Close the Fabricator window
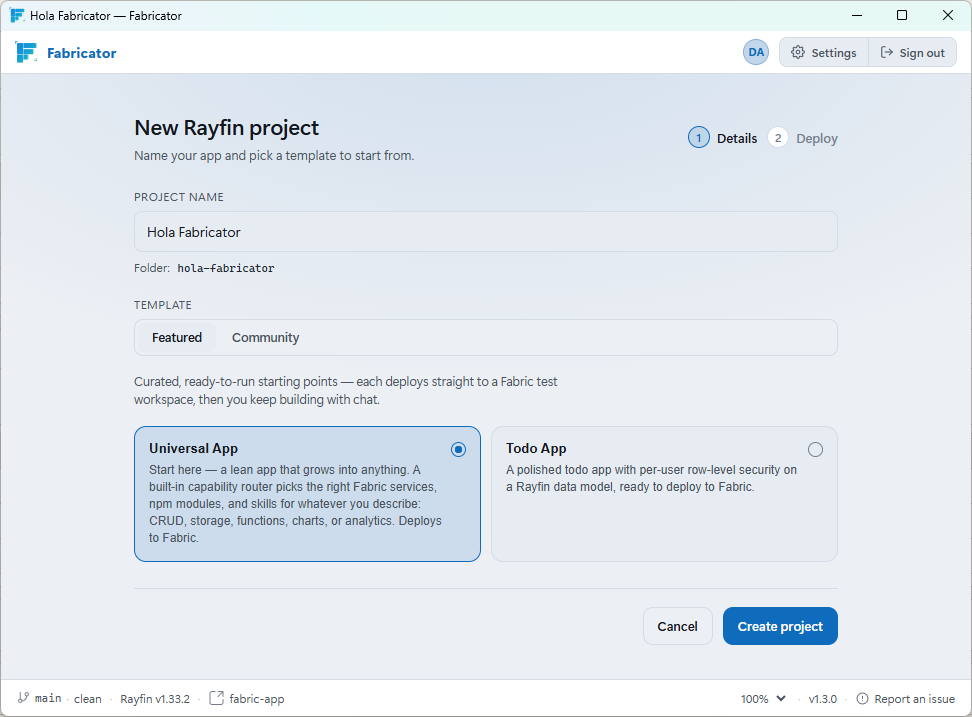Viewport: 972px width, 717px height. 948,15
